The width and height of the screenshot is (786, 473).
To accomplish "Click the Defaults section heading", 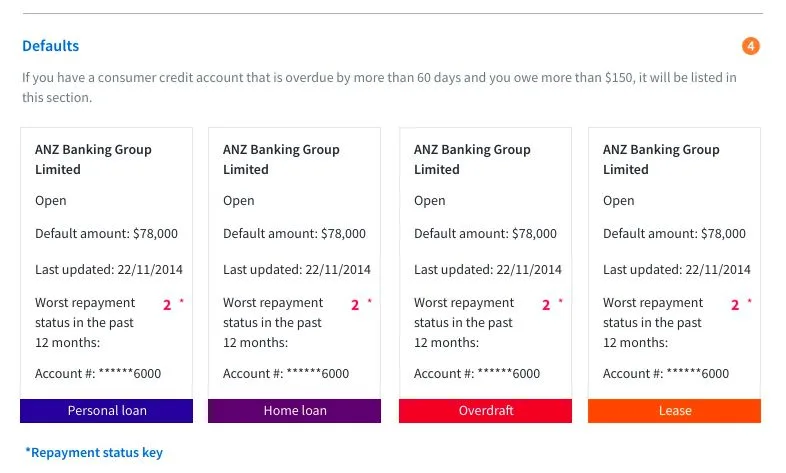I will click(50, 46).
